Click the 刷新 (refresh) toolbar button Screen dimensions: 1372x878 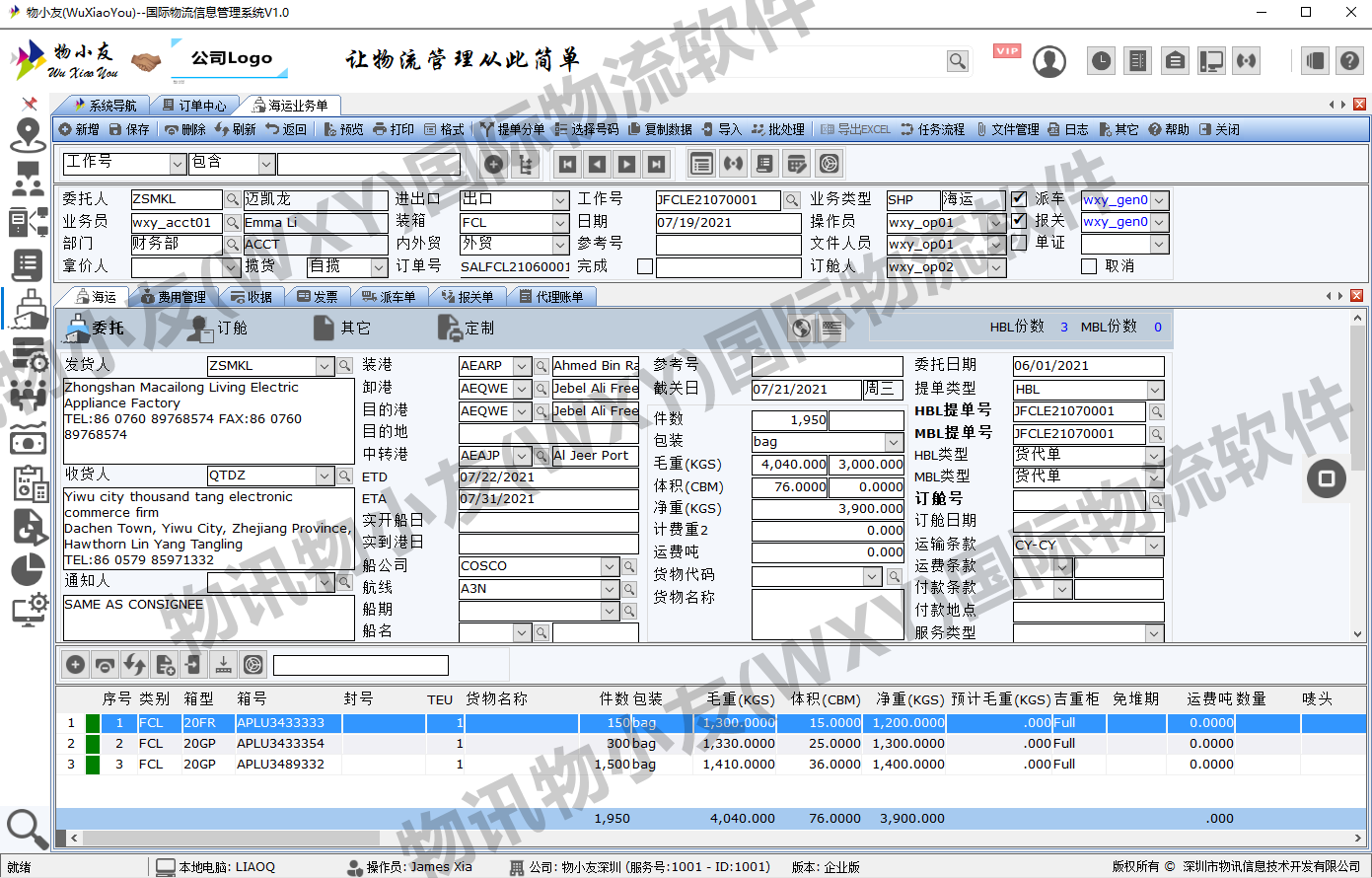[236, 129]
